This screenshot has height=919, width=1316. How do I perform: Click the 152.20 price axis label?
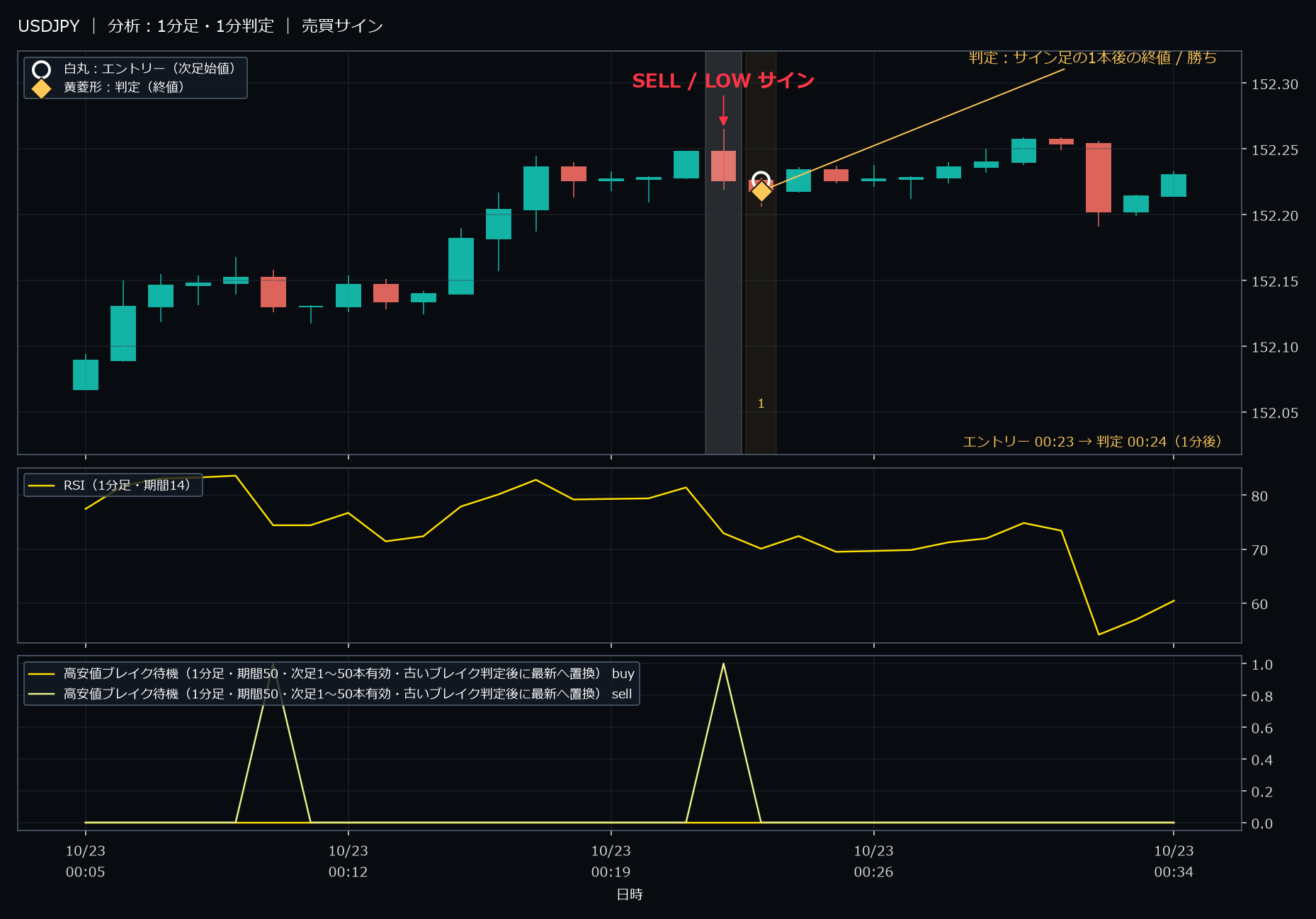click(x=1275, y=216)
